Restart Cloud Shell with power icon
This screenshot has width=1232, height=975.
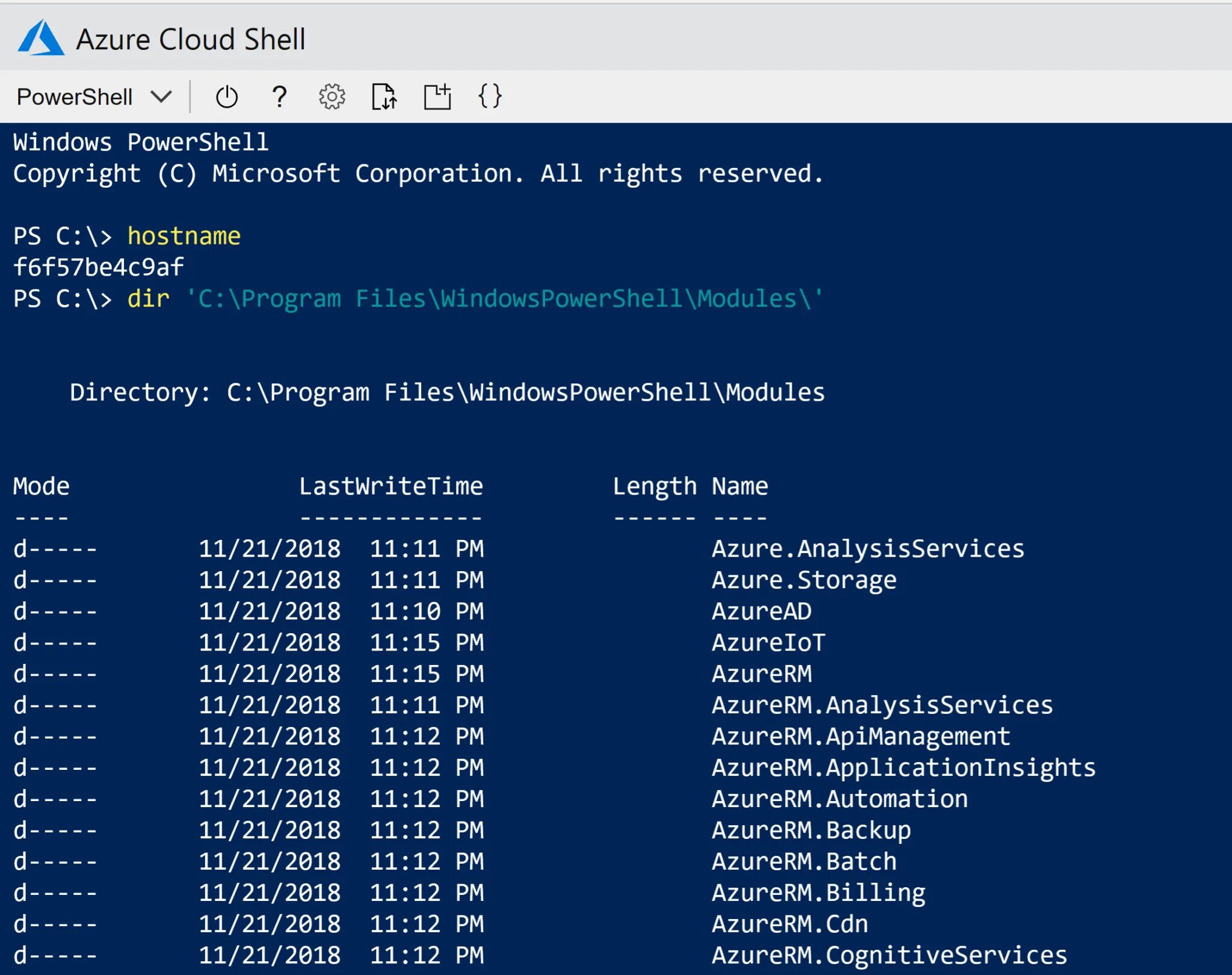coord(226,97)
